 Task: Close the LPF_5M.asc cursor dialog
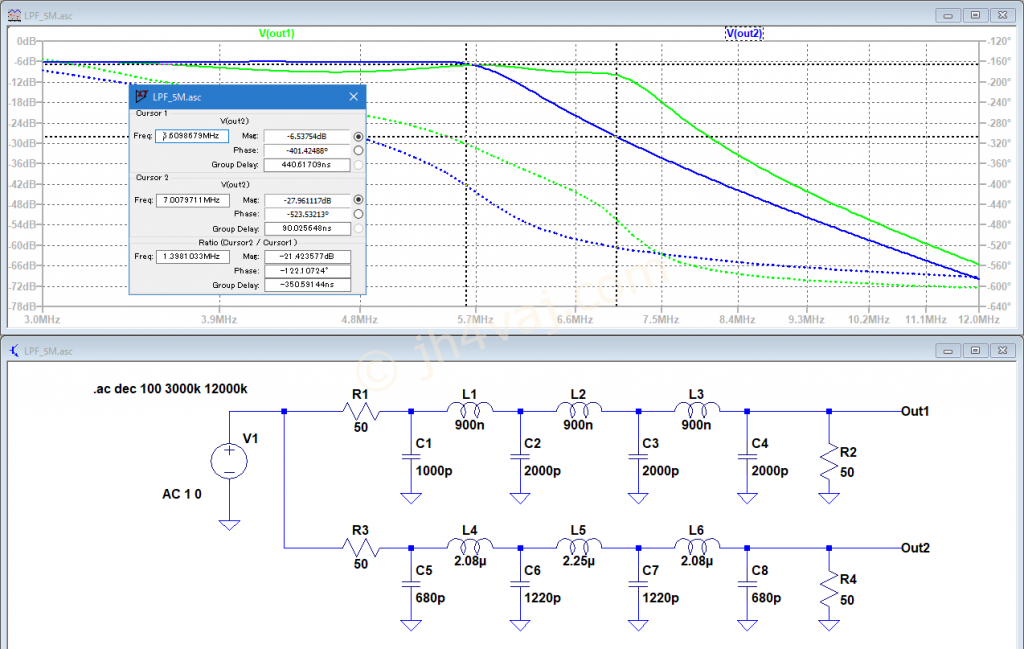pos(353,97)
